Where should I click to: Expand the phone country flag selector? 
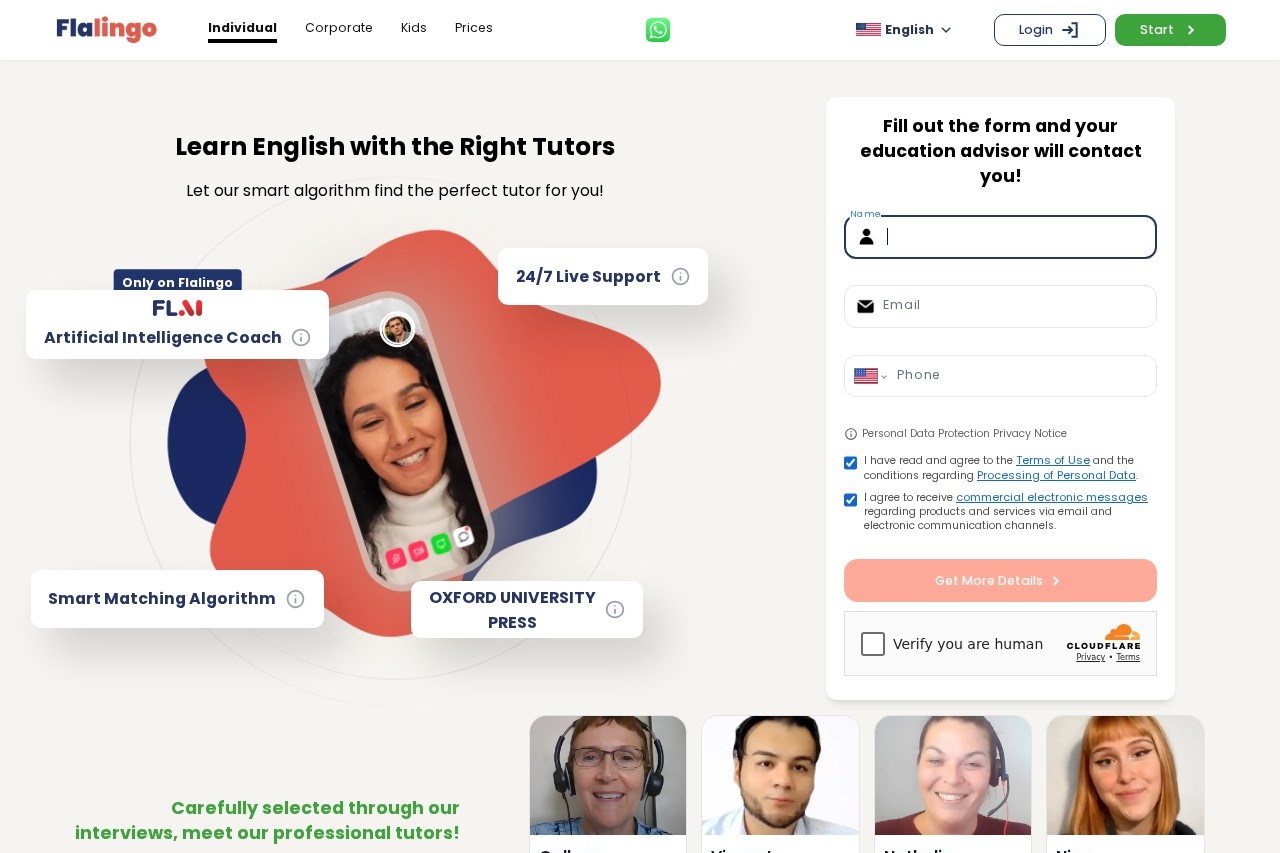tap(870, 376)
